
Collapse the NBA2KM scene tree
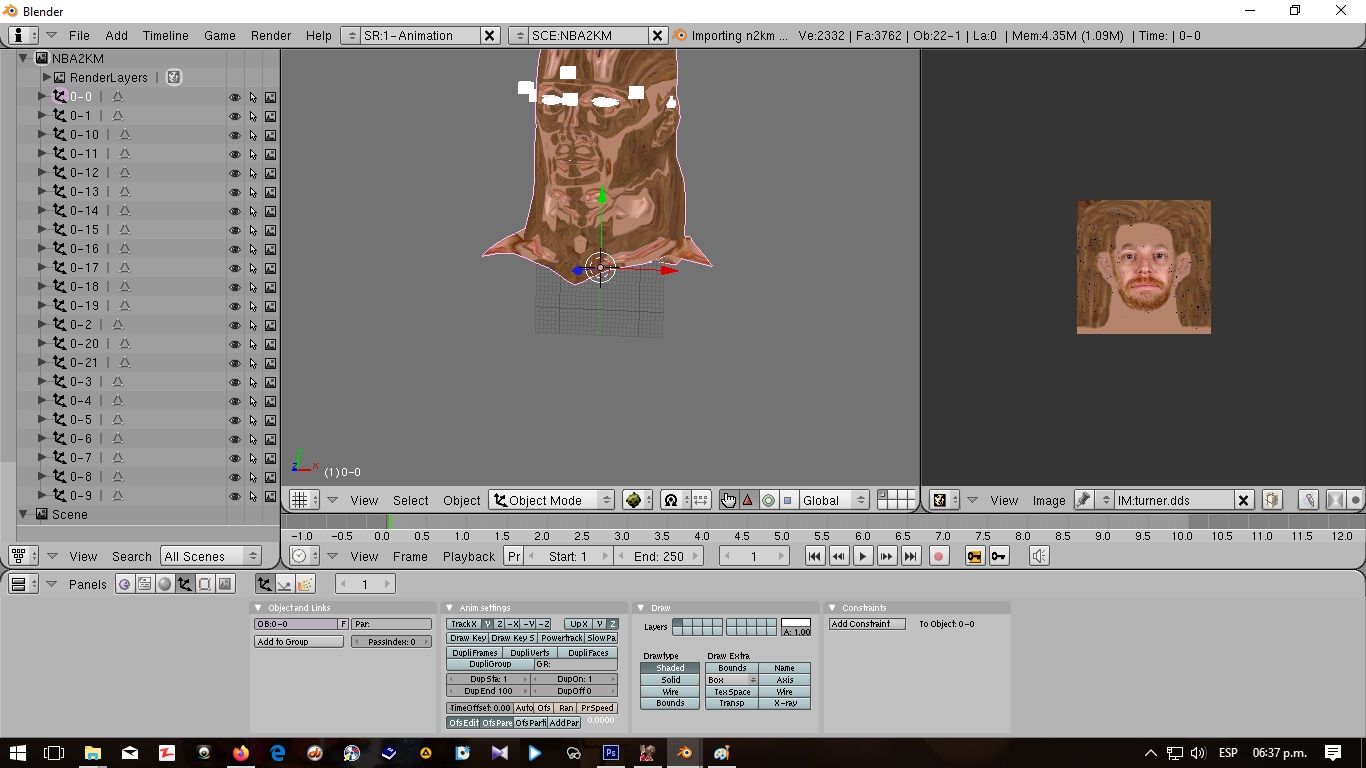(x=23, y=58)
